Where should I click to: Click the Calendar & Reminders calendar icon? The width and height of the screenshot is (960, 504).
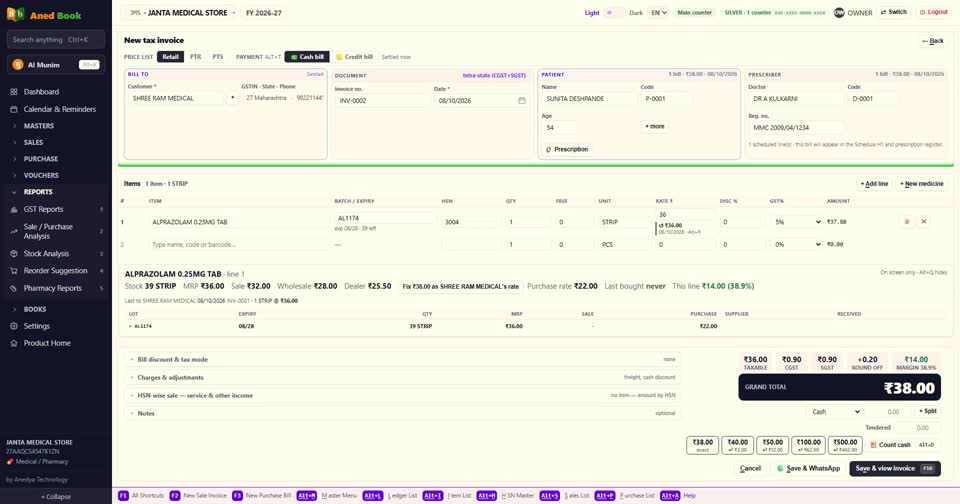coord(13,109)
